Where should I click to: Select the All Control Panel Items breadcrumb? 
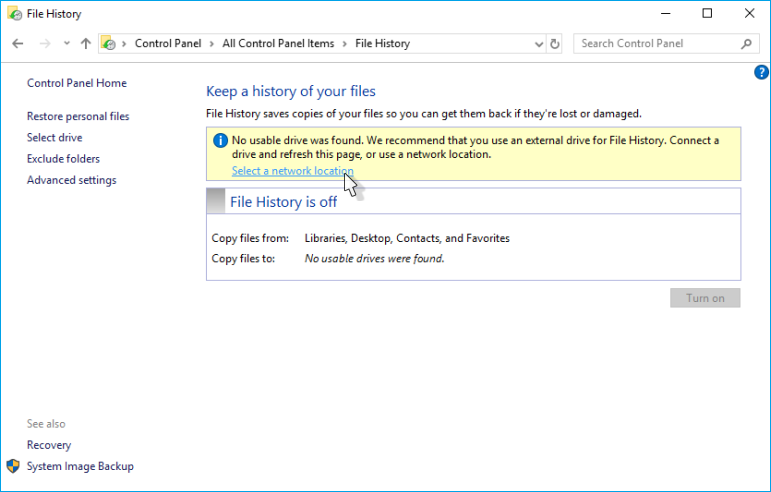click(x=280, y=44)
